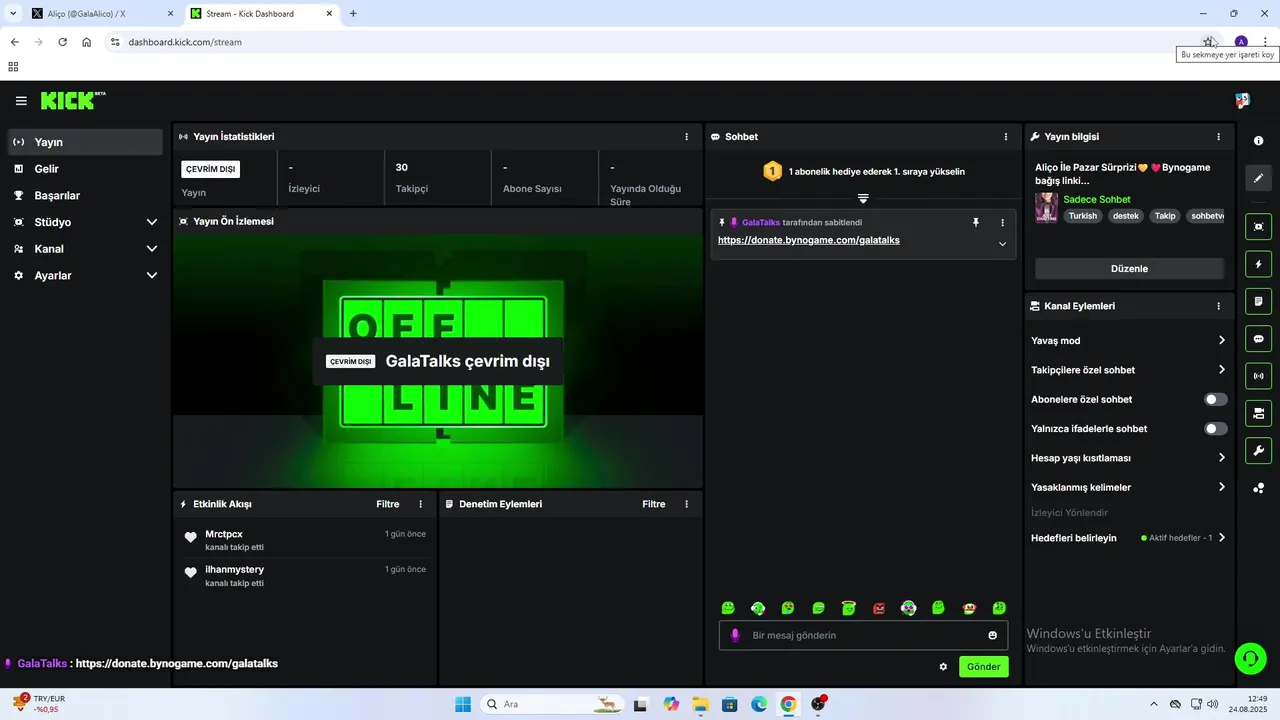The height and width of the screenshot is (720, 1280).
Task: Toggle the broadcast statistics icon in the right sidebar
Action: 1258,376
